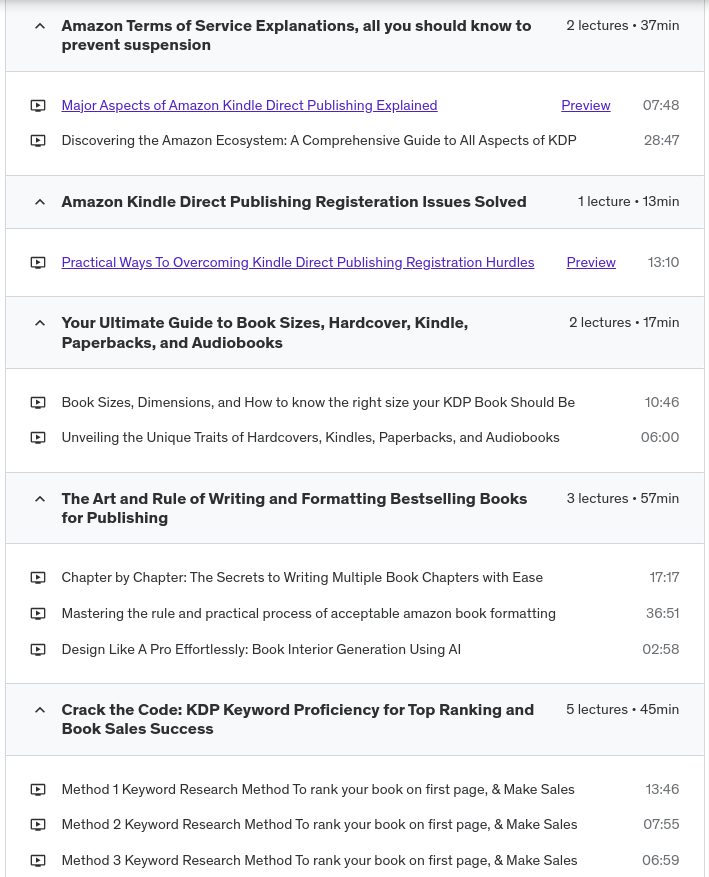709x877 pixels.
Task: Collapse the Amazon Terms of Service section
Action: (x=40, y=26)
